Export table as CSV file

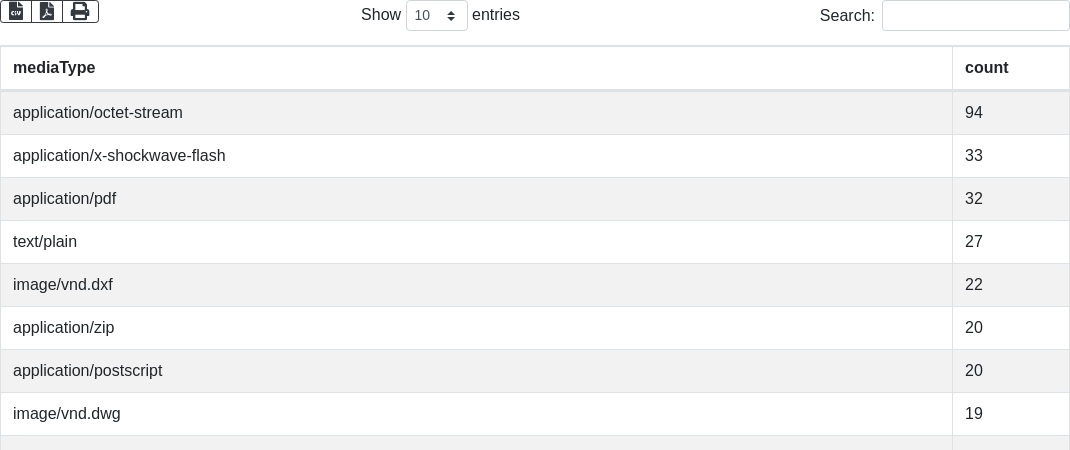pyautogui.click(x=16, y=12)
